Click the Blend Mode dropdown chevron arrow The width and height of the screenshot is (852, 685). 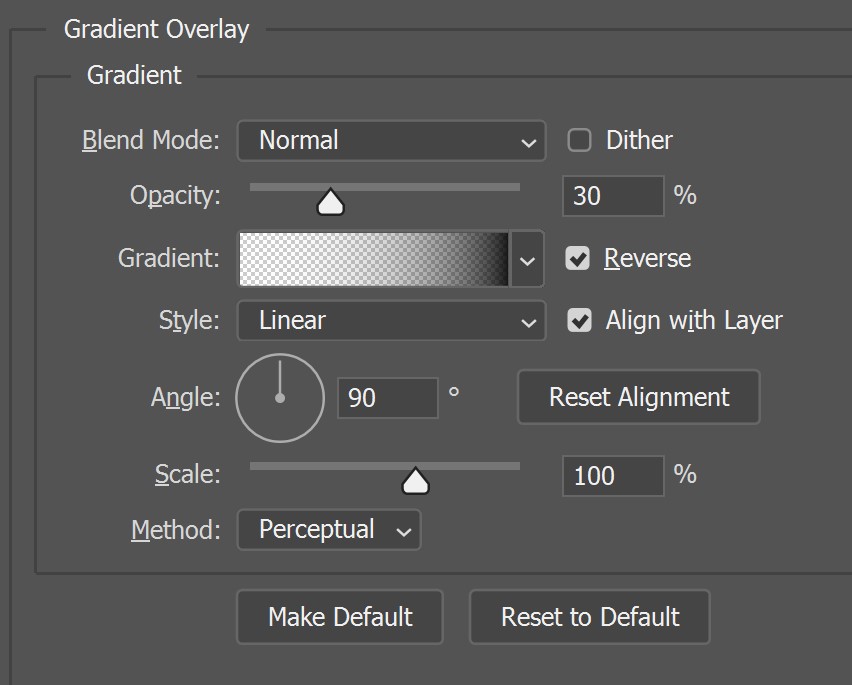[x=528, y=143]
